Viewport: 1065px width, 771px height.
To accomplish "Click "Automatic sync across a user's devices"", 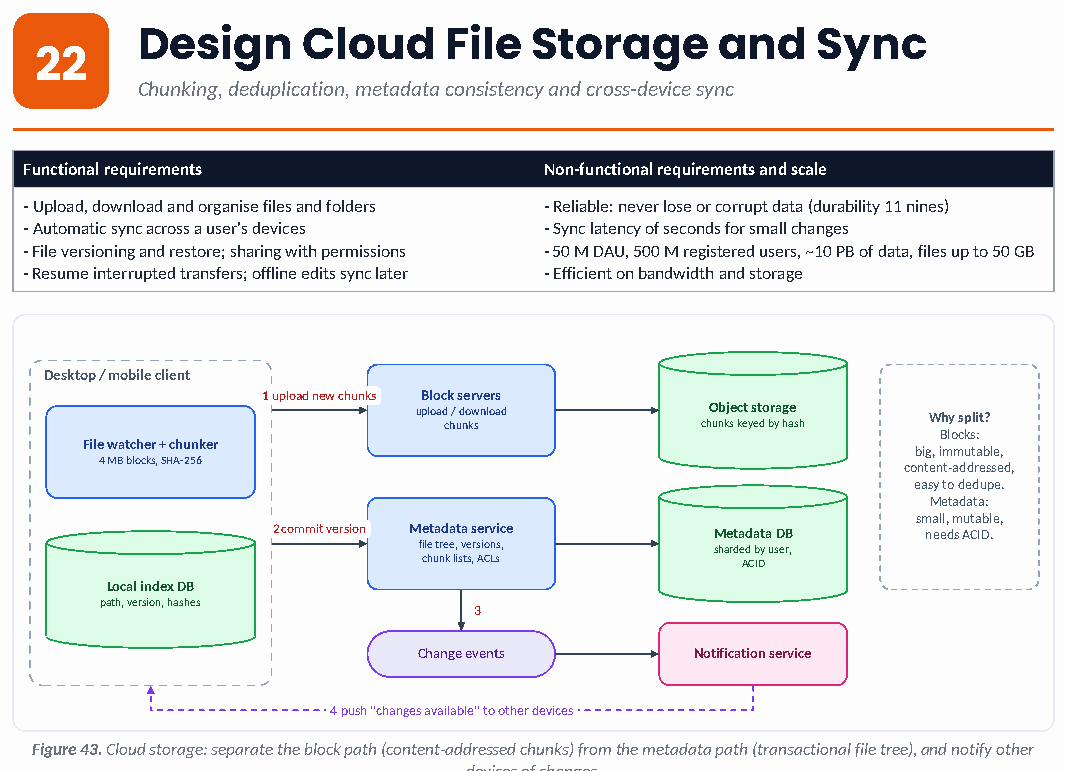I will tap(165, 229).
